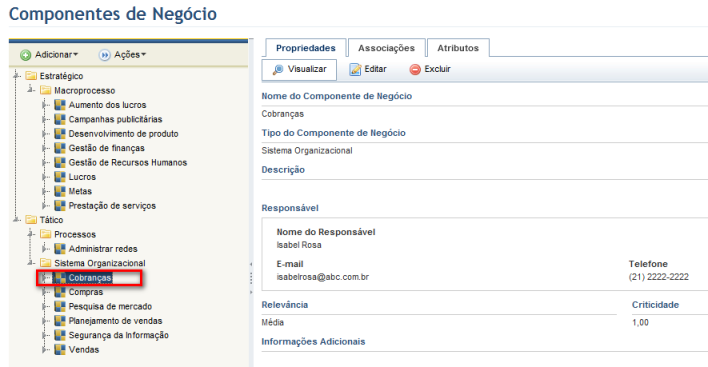
Task: Click the email isabelrosa@abc.com.br
Action: click(322, 277)
